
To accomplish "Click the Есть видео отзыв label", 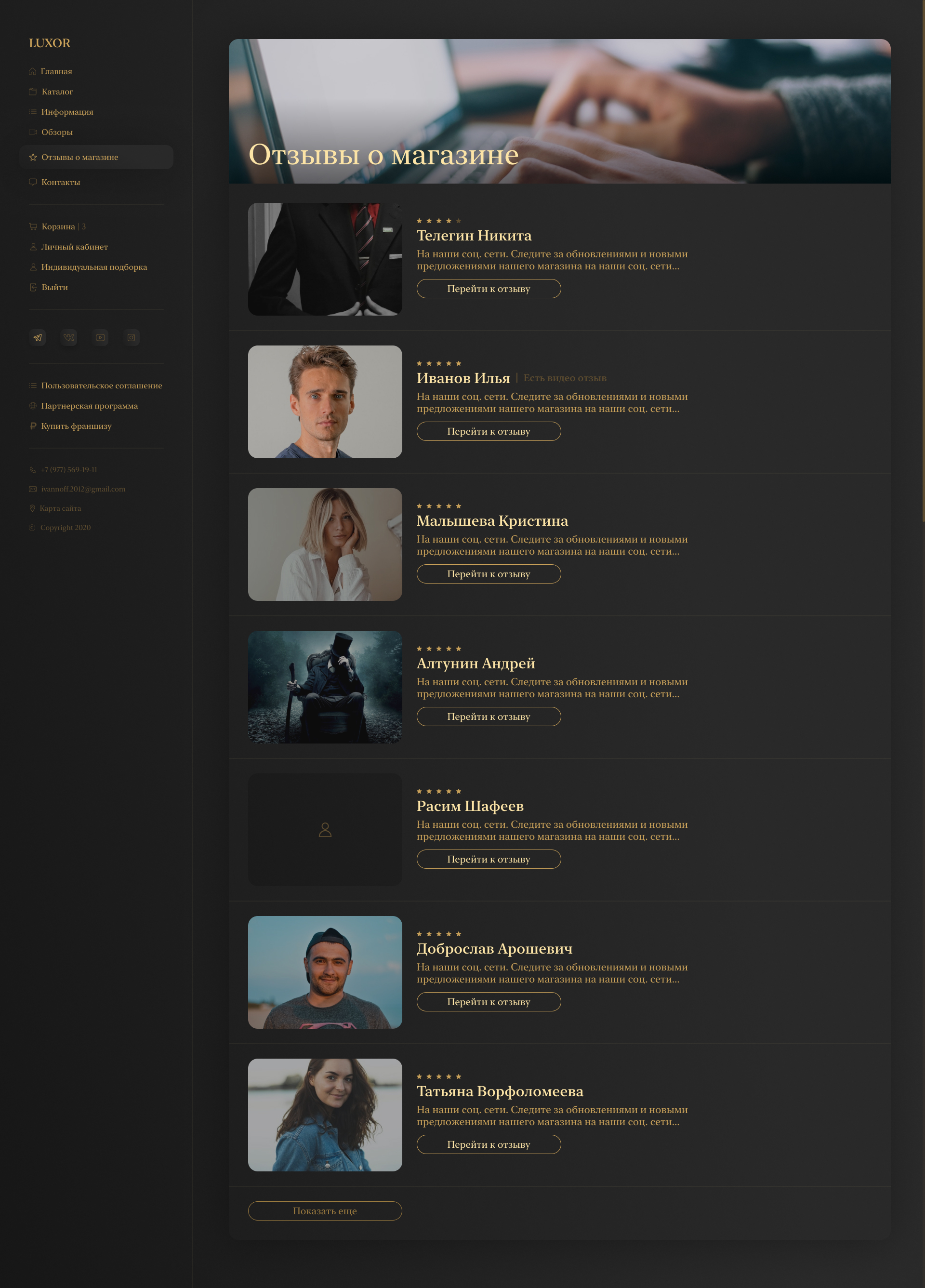I will click(565, 378).
